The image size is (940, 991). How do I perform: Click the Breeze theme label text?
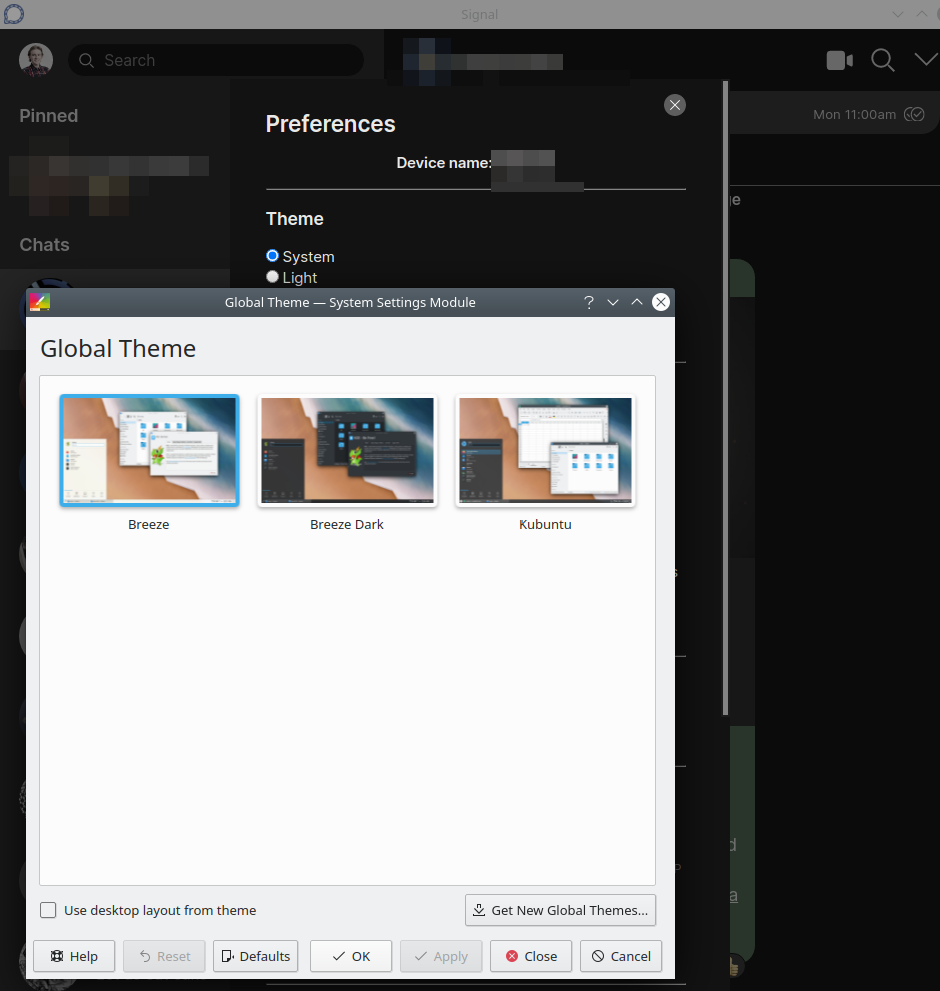click(x=149, y=525)
